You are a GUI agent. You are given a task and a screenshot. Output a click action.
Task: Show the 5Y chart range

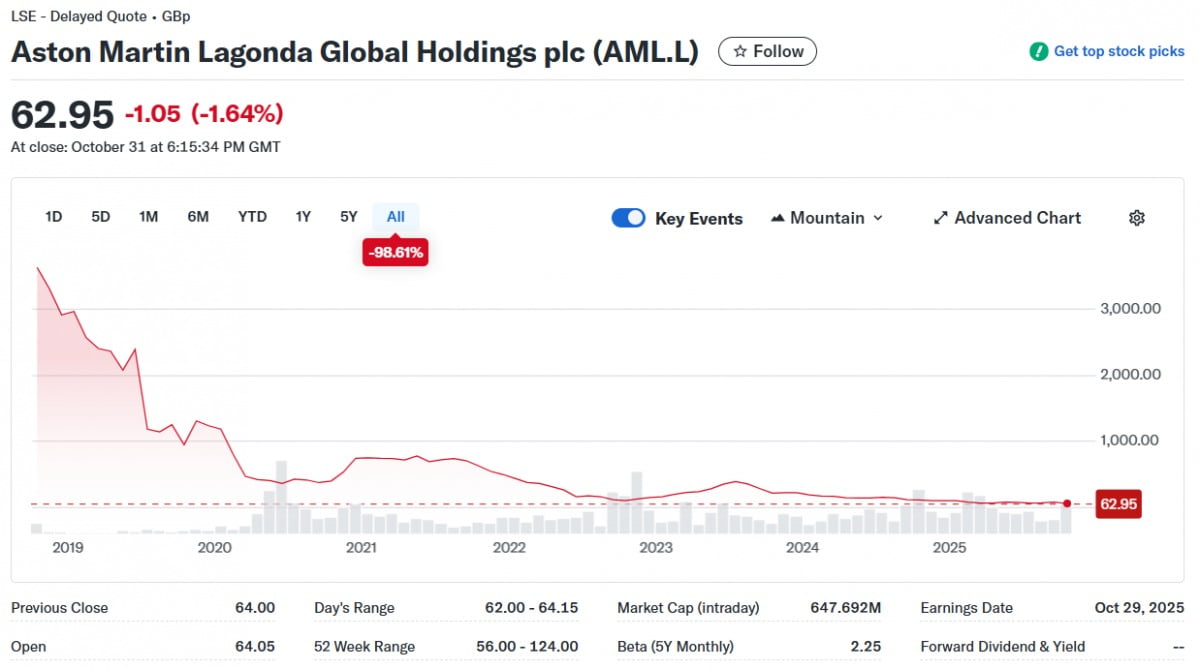(348, 216)
